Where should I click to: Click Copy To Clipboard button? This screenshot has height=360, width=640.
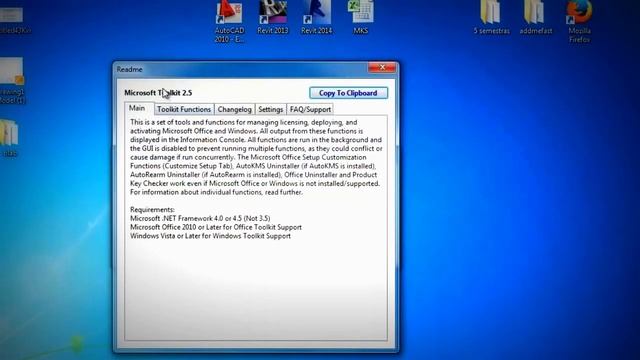point(348,93)
